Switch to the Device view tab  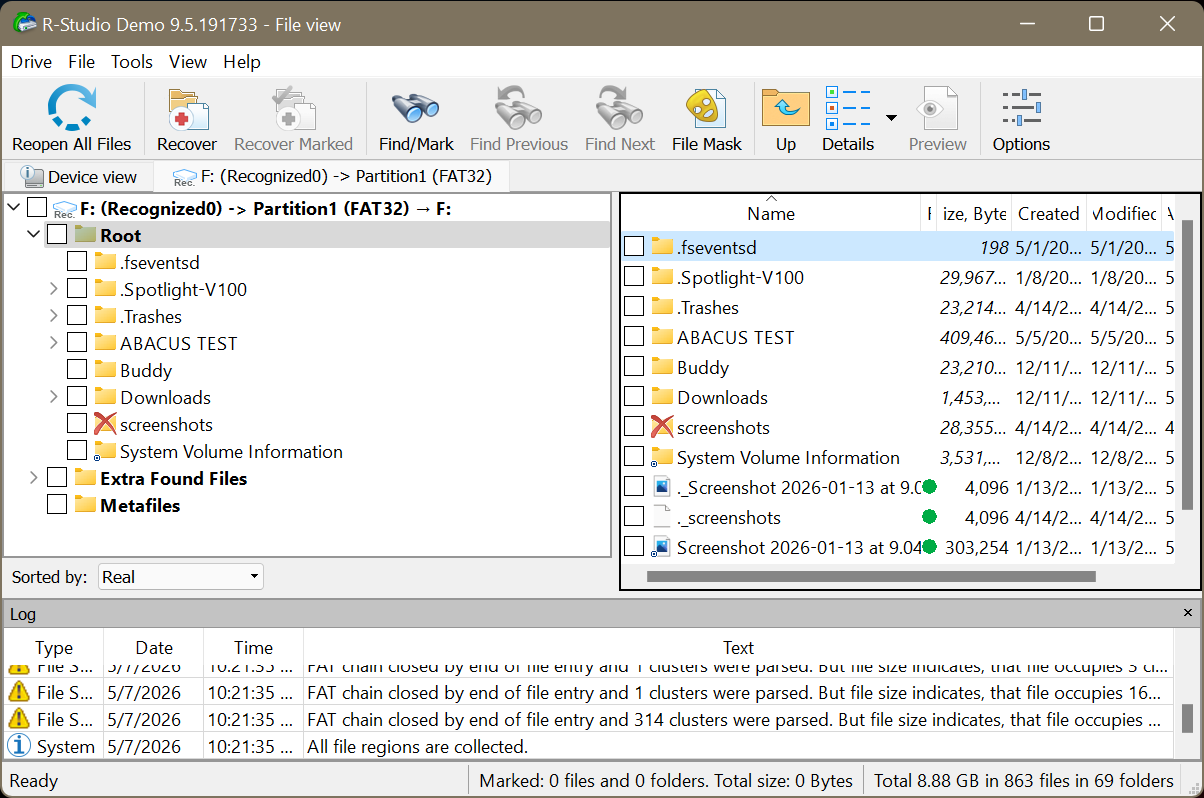pos(79,177)
